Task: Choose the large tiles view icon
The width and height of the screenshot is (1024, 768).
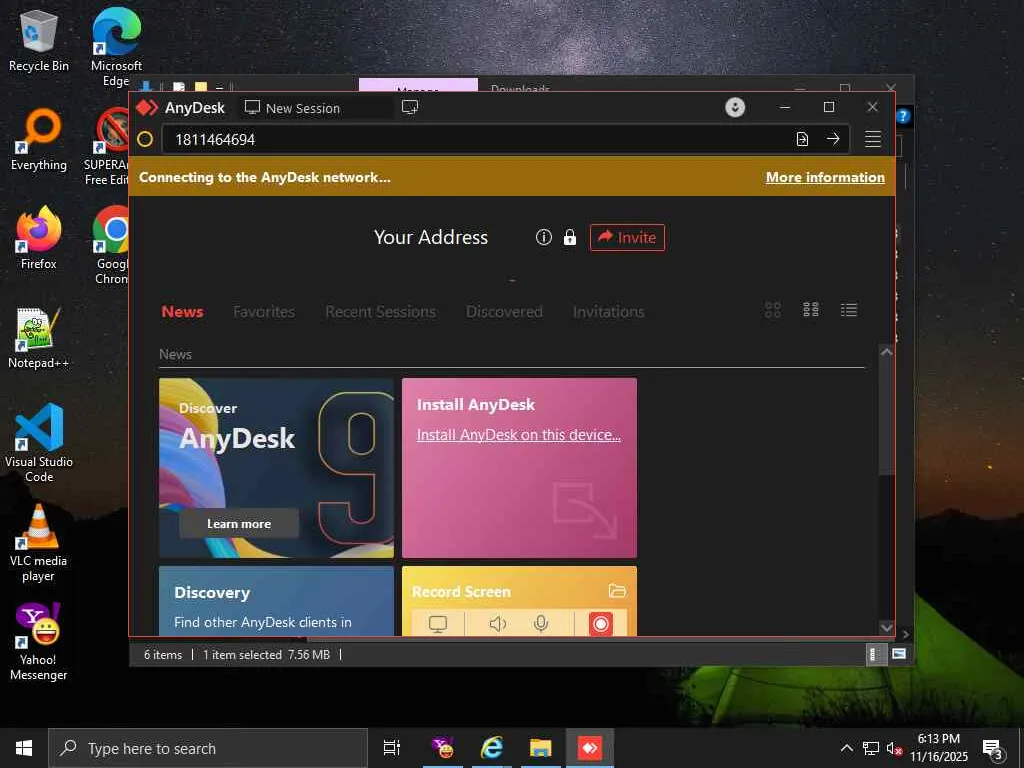Action: coord(773,310)
